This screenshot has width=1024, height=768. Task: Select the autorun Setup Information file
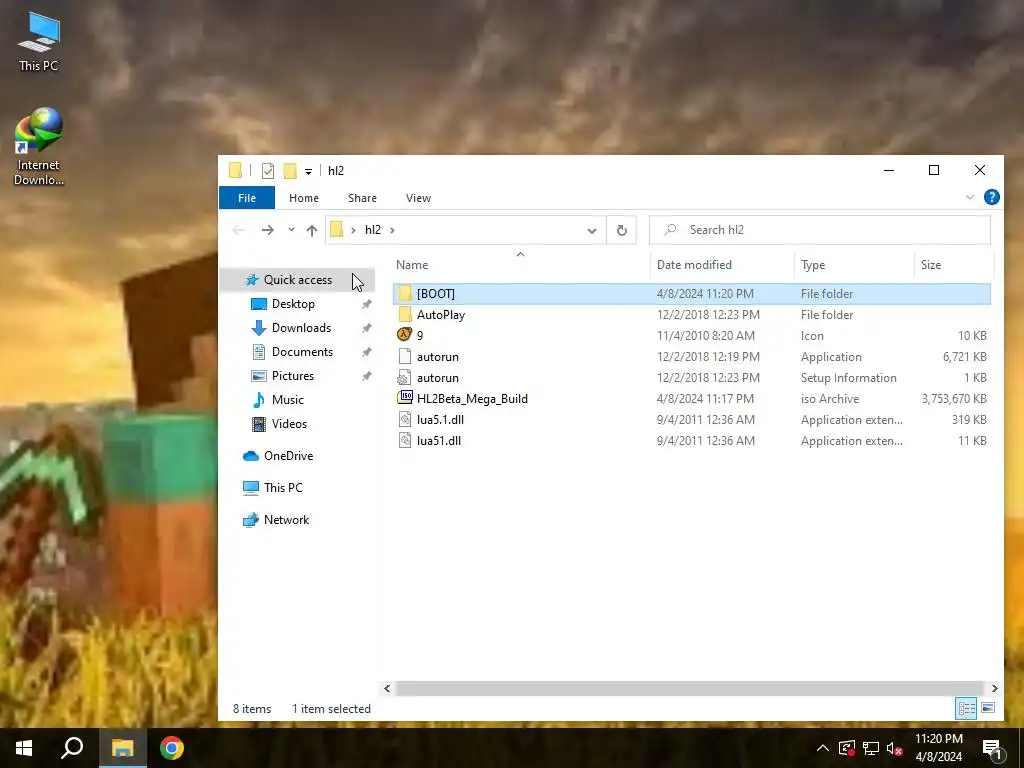click(x=692, y=377)
